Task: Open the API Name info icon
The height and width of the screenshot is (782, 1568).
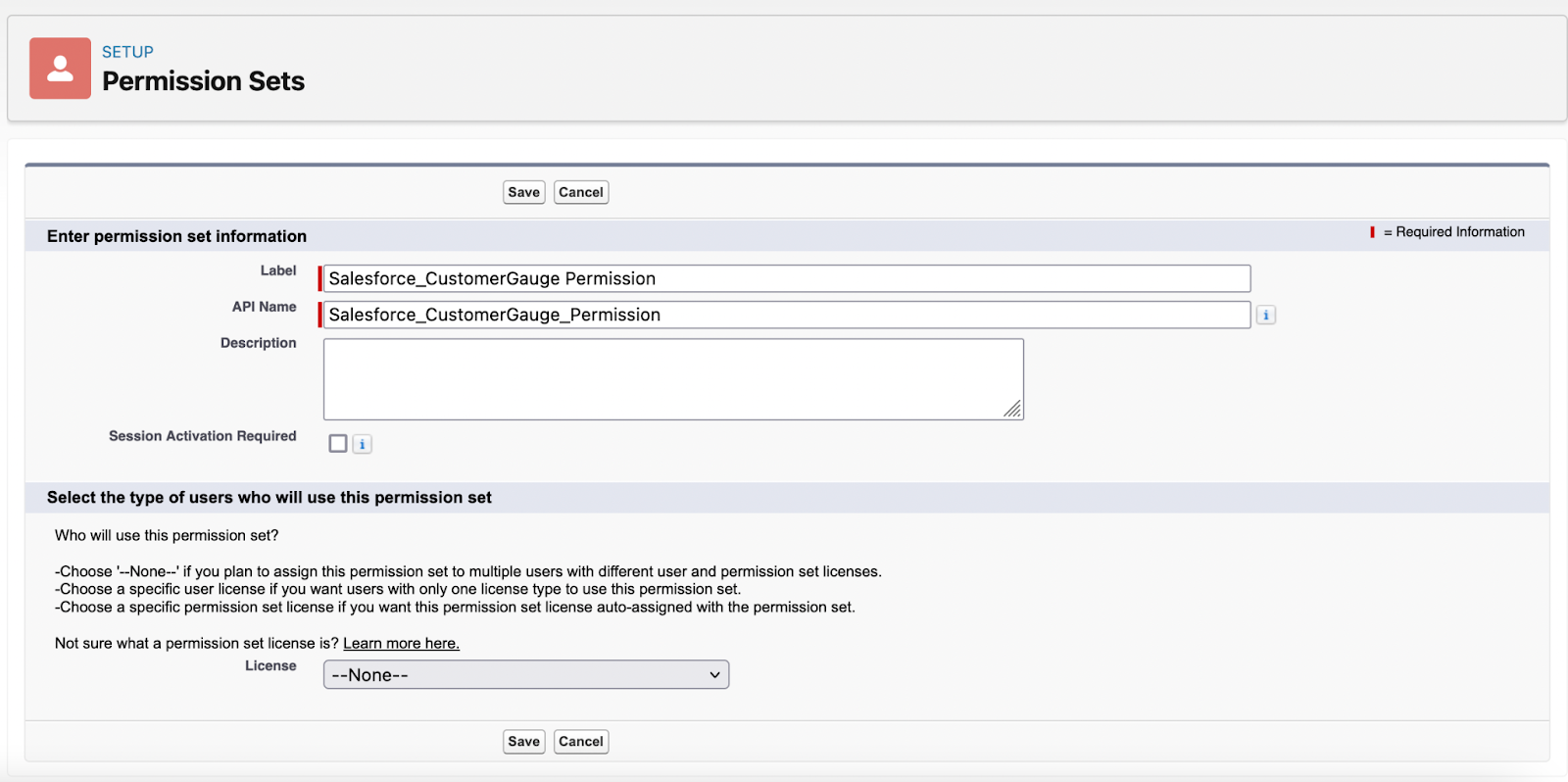Action: pyautogui.click(x=1266, y=315)
